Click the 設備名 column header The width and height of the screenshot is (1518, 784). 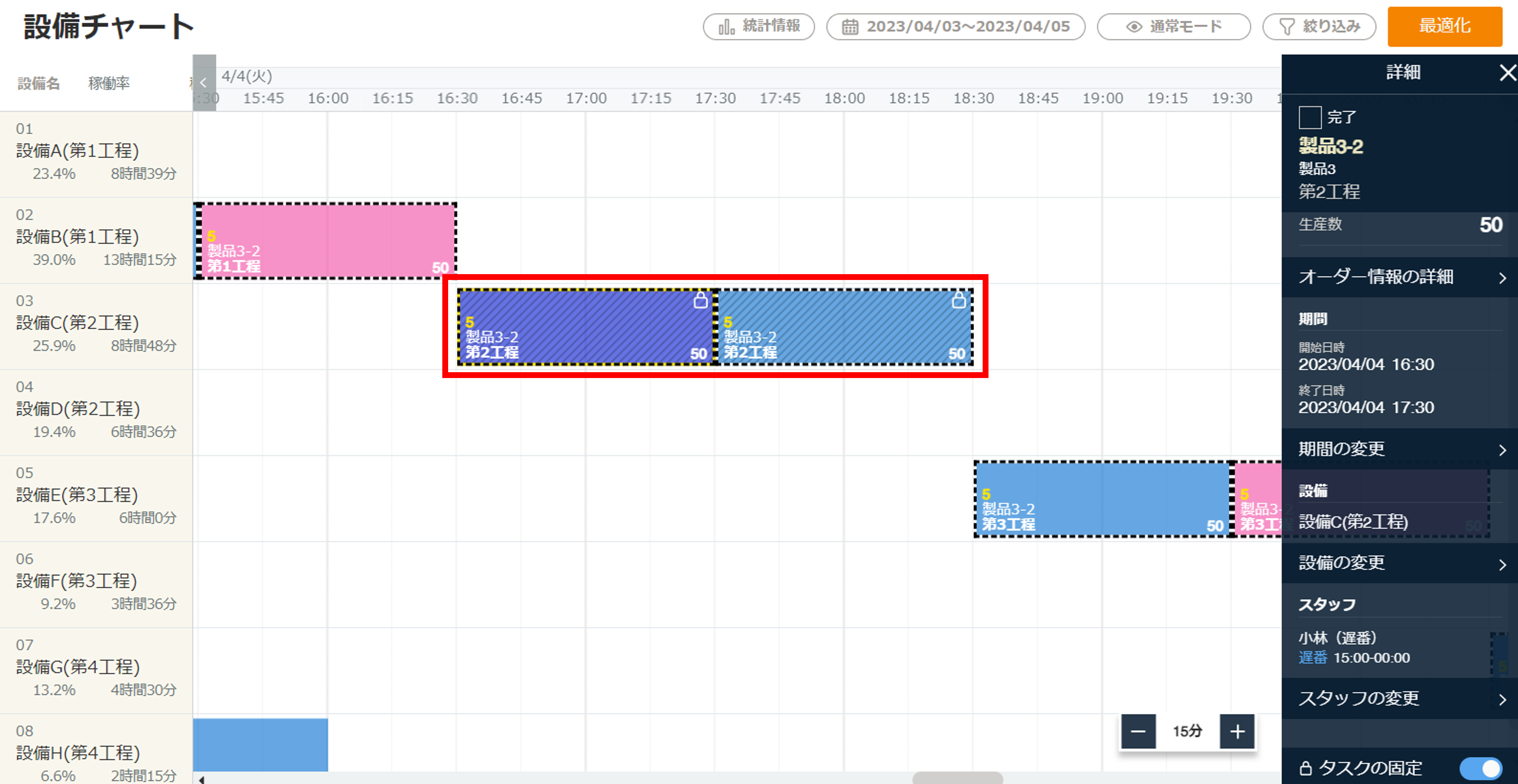click(x=39, y=84)
